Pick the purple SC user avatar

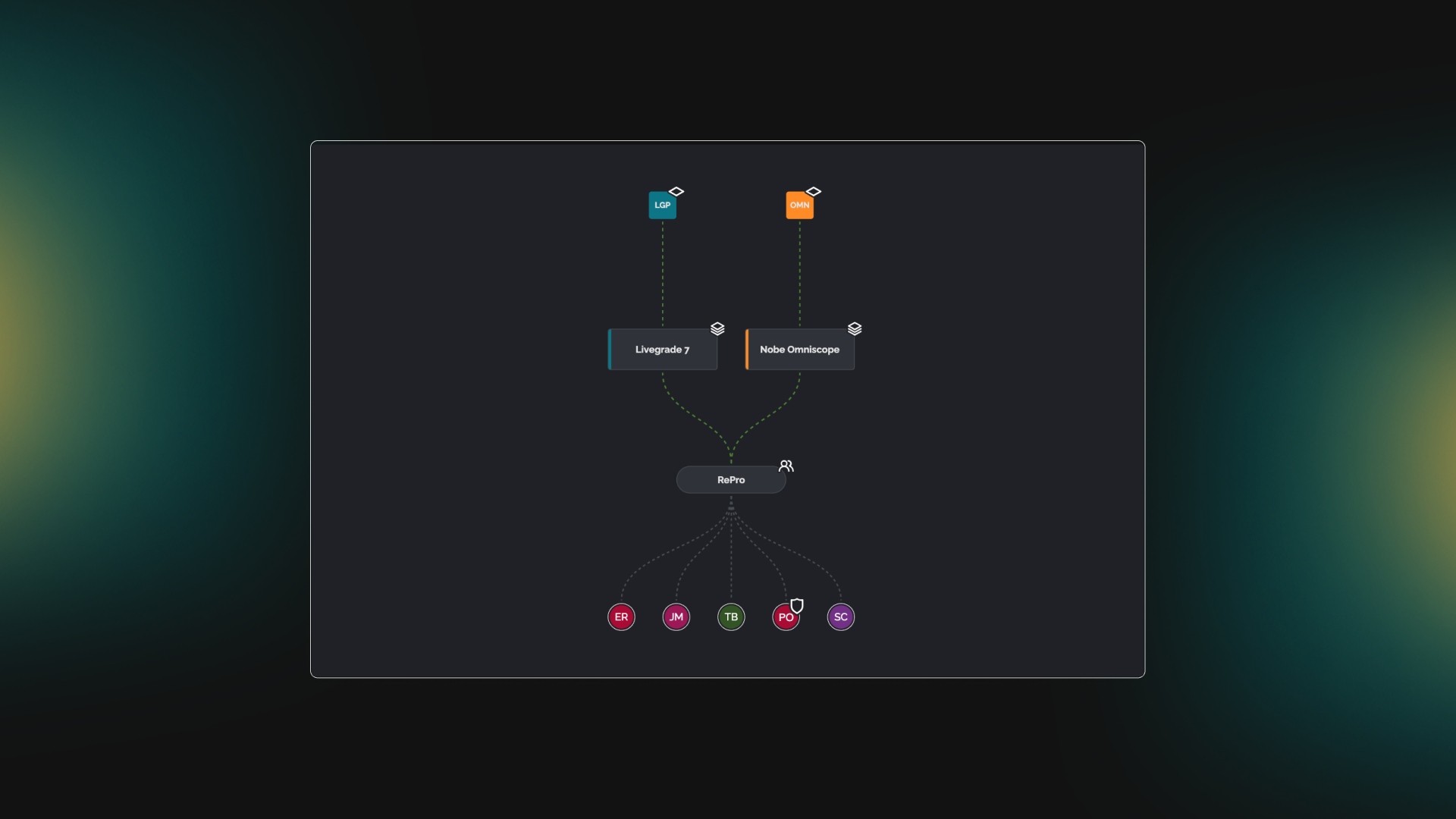(x=840, y=617)
